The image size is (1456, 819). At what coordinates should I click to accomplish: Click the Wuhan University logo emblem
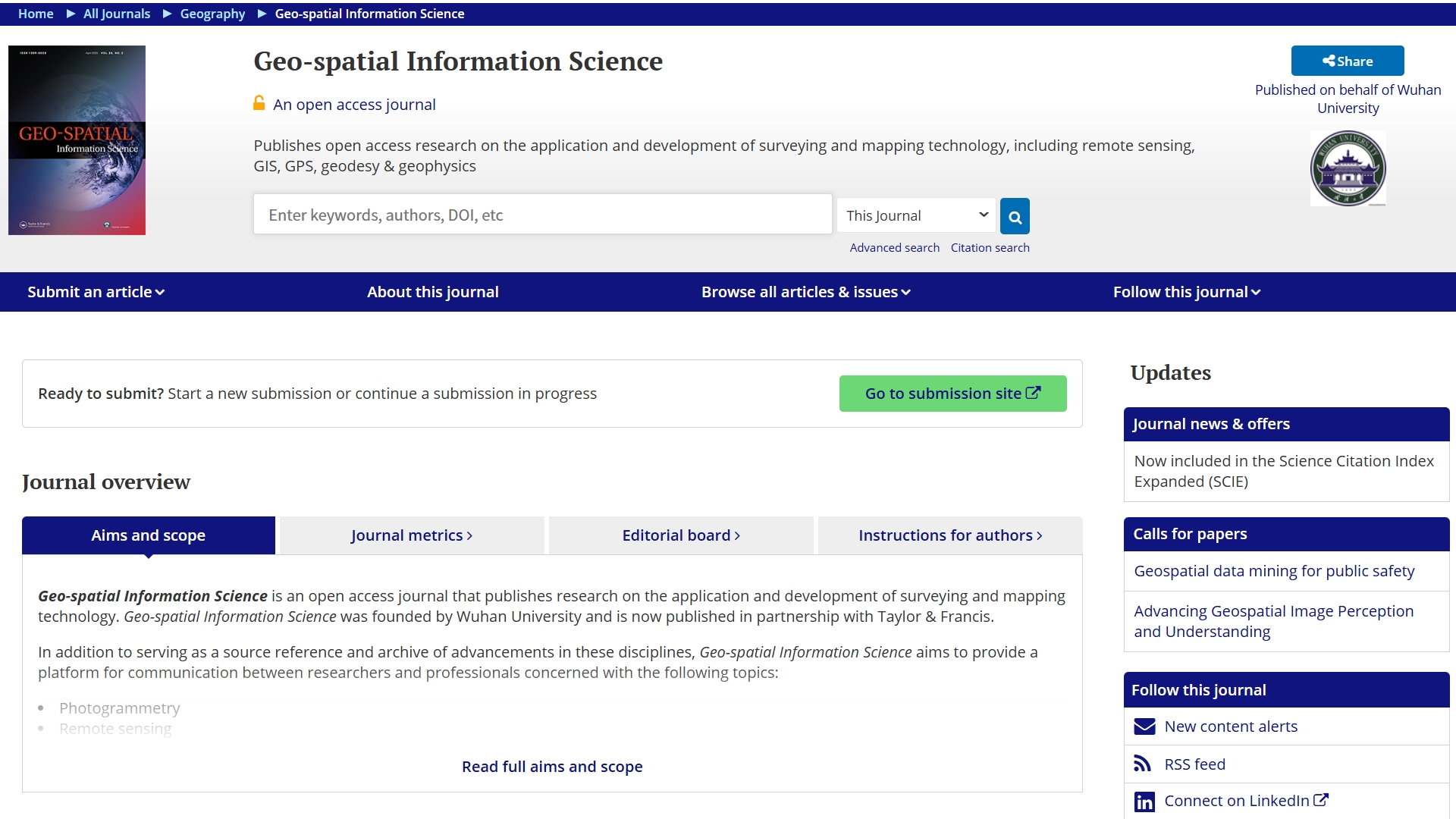tap(1348, 168)
